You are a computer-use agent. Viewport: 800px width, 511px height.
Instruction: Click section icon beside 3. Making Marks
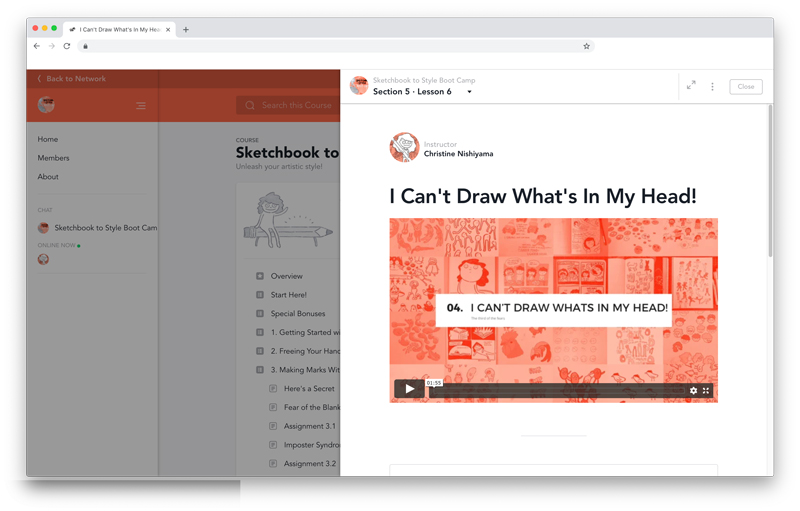[x=260, y=370]
